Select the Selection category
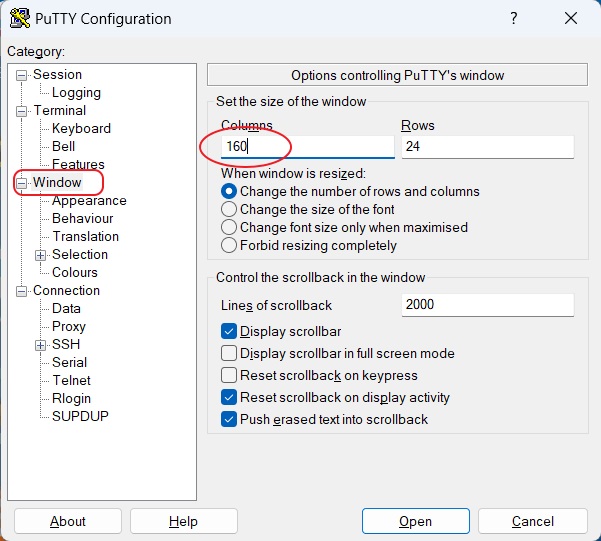The image size is (601, 541). click(80, 255)
